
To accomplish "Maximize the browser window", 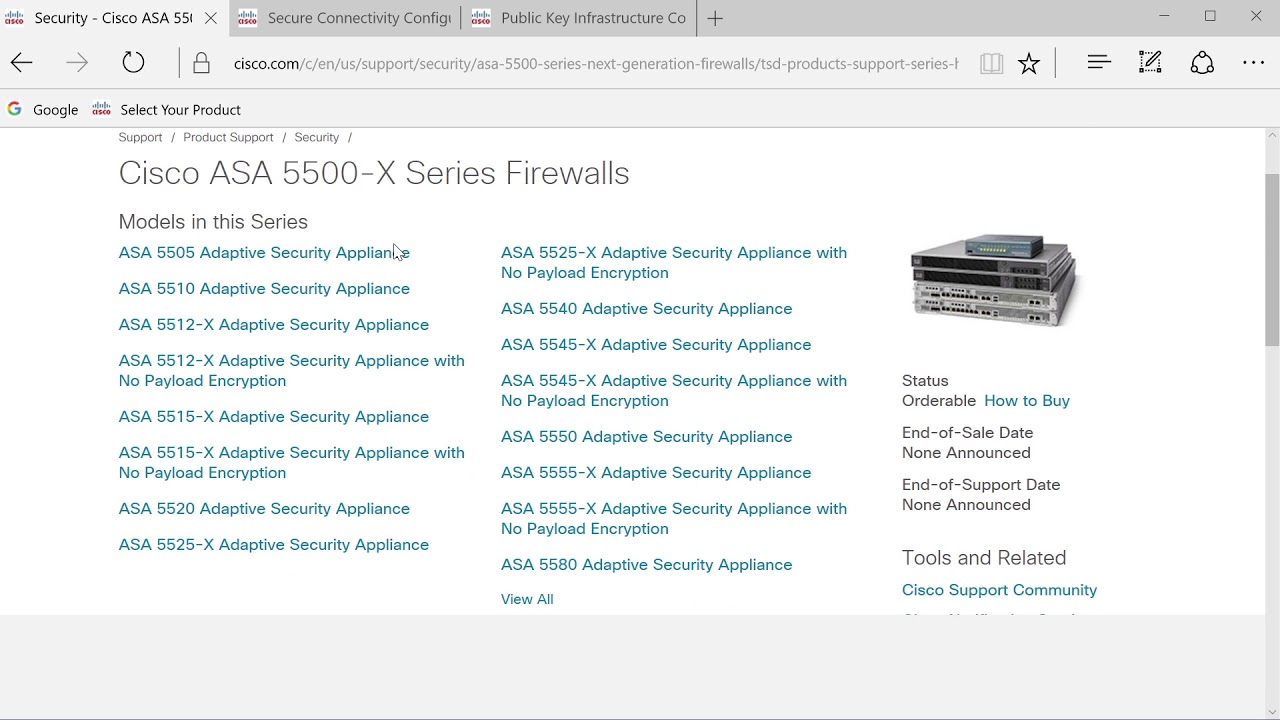I will [1210, 16].
